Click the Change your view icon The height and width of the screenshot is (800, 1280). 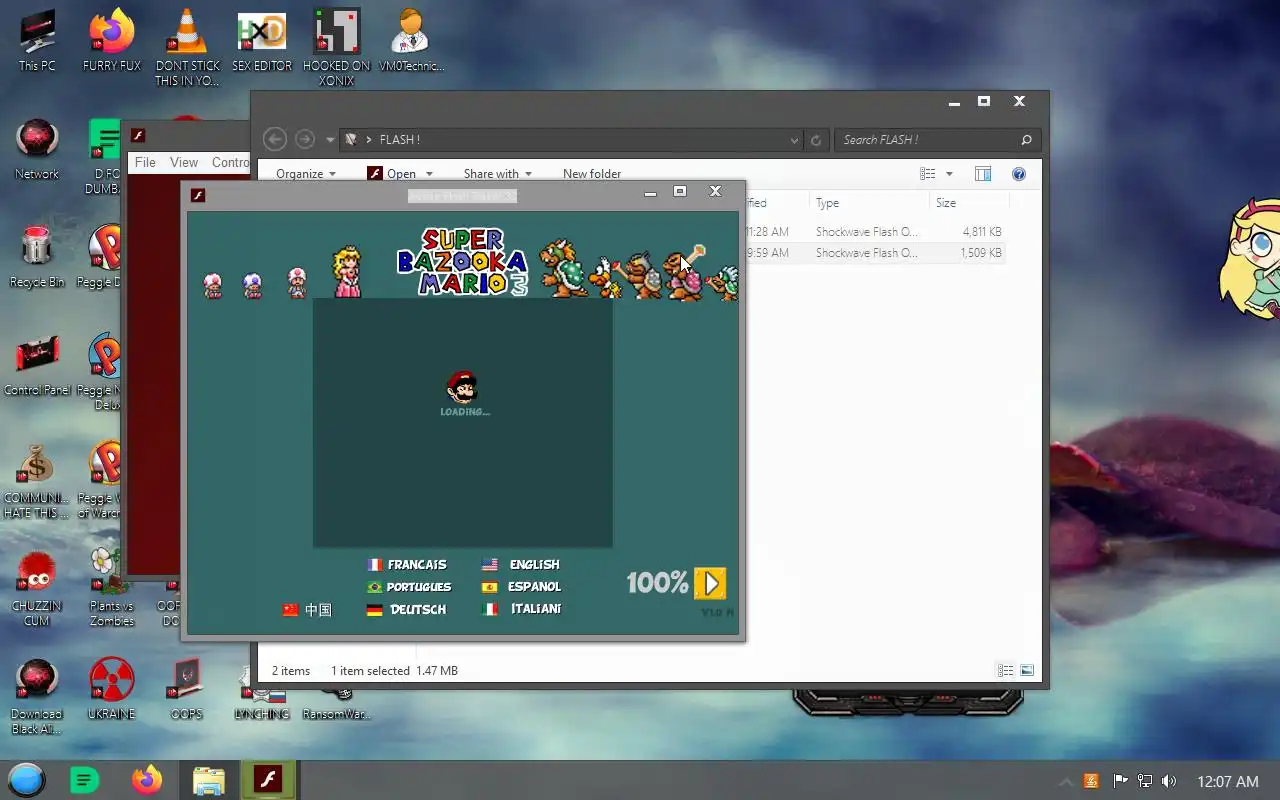pos(928,174)
